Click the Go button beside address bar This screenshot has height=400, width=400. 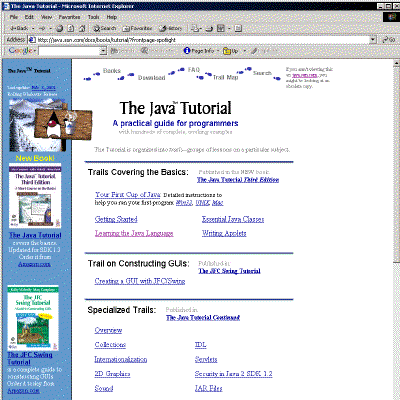coord(389,40)
